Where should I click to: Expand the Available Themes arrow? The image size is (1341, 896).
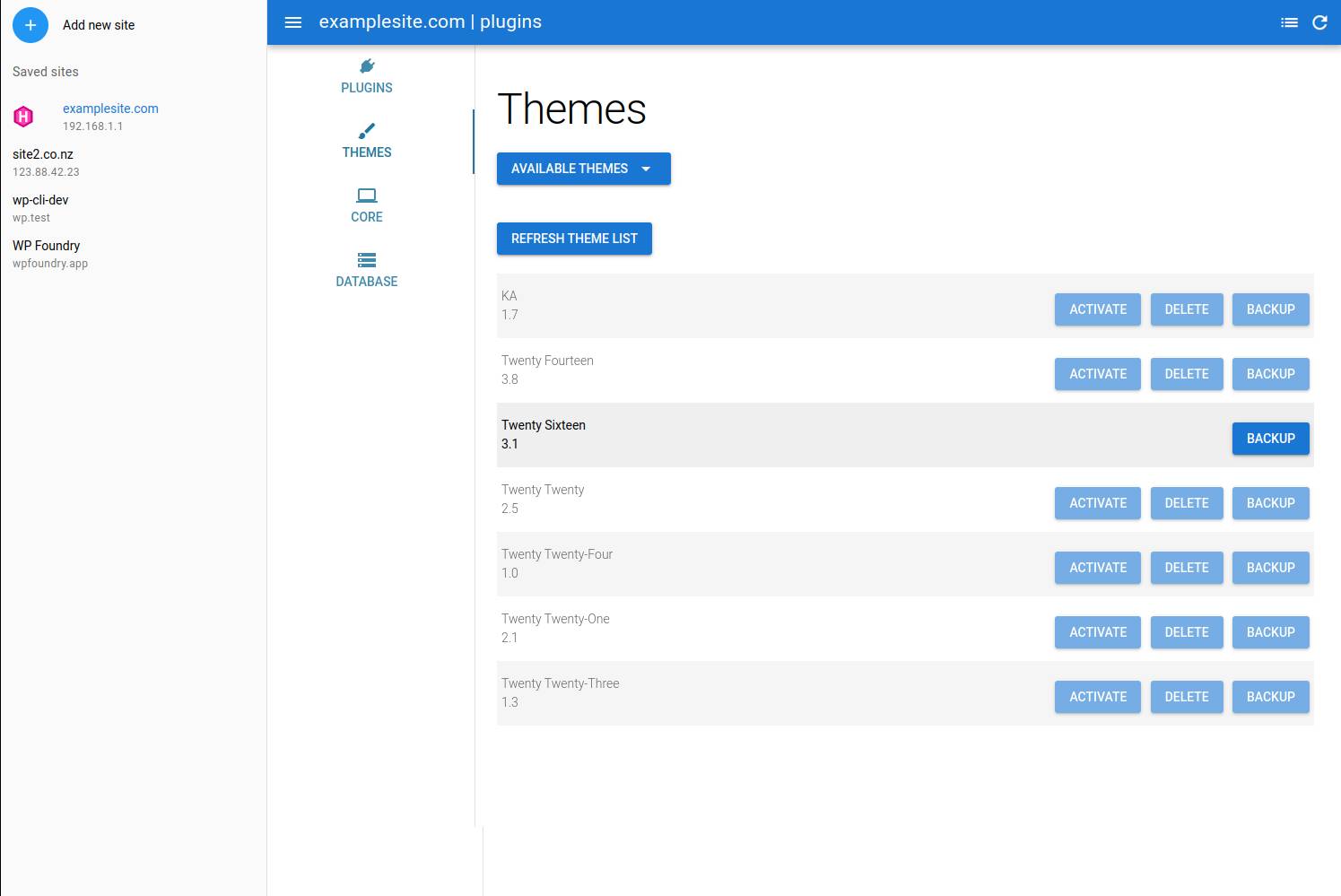647,169
